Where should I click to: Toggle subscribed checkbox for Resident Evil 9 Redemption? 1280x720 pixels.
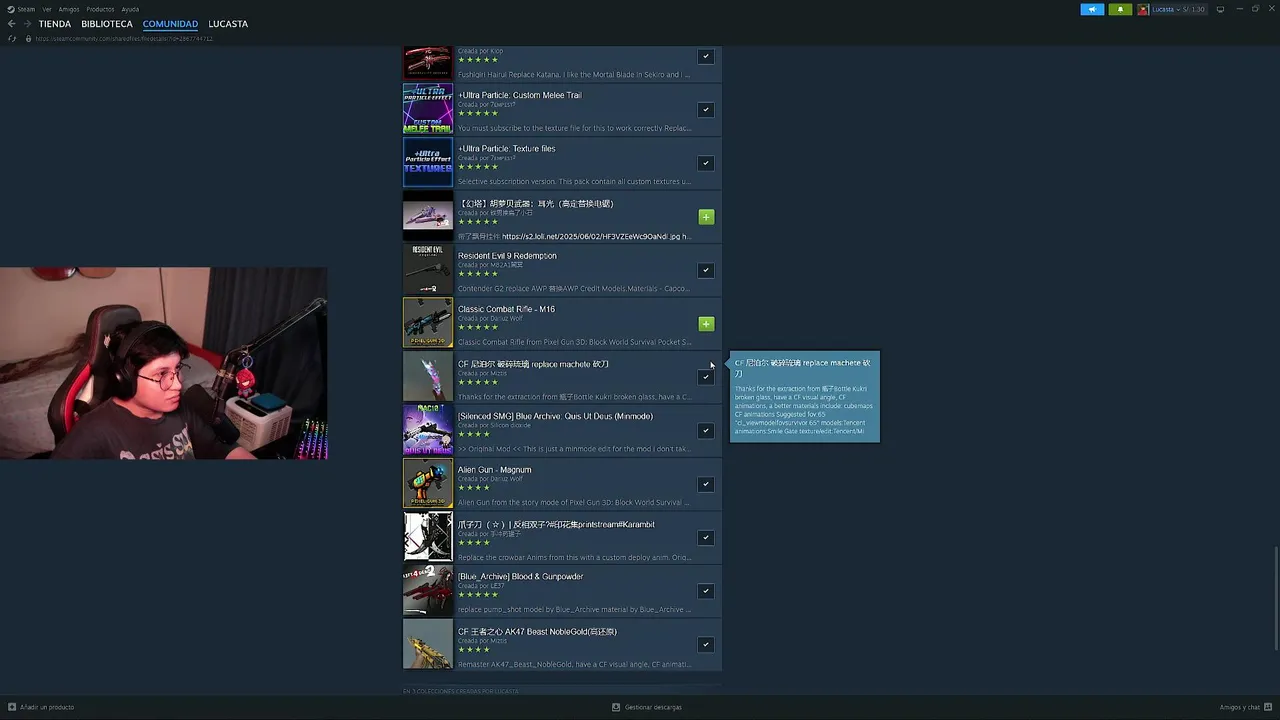706,270
